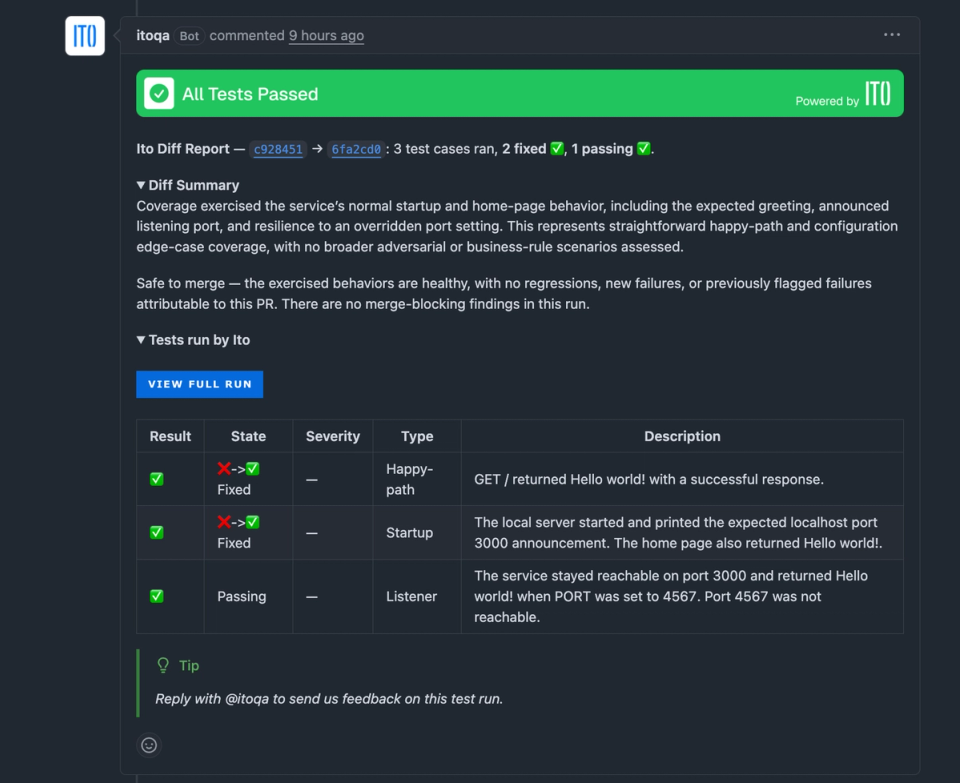The image size is (960, 783).
Task: Click the Result column header
Action: [x=170, y=436]
